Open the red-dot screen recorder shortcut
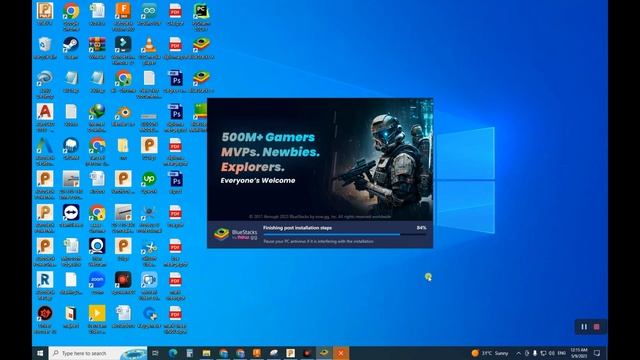This screenshot has height=360, width=640. click(123, 283)
